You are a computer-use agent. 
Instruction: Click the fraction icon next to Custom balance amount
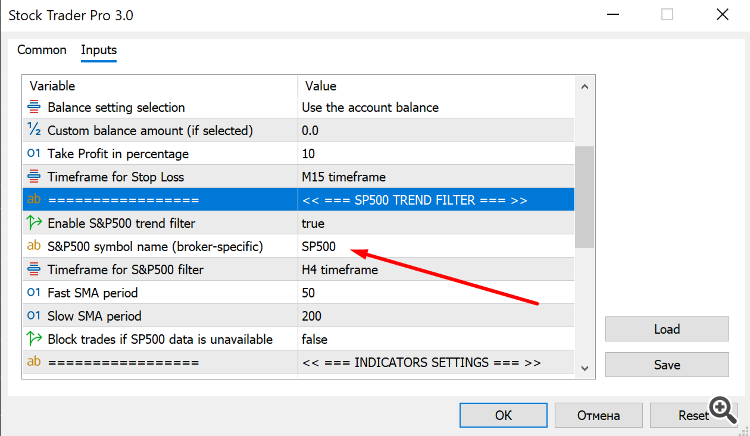[x=34, y=130]
